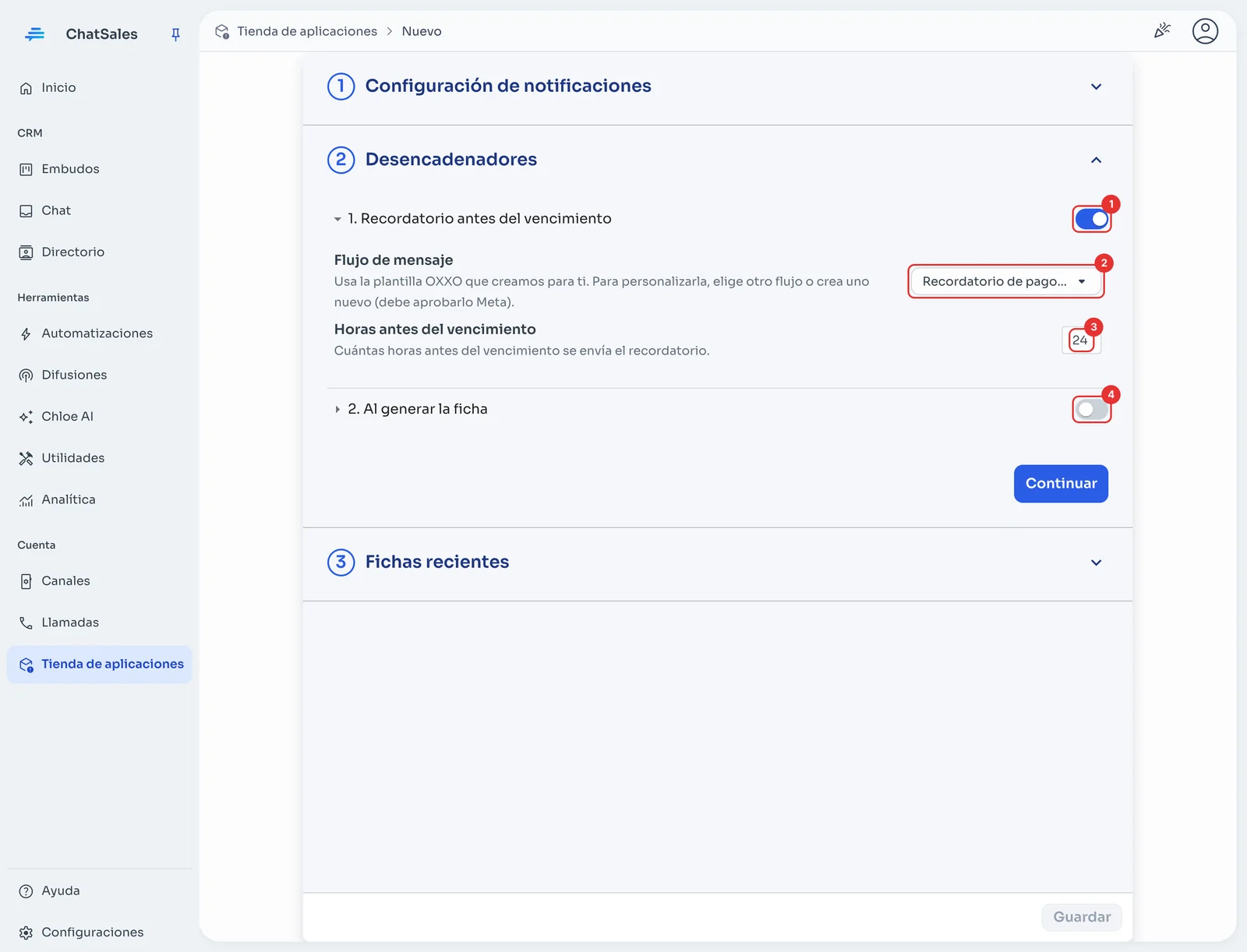Pin the sidebar with the pin icon
This screenshot has height=952, width=1247.
[175, 34]
